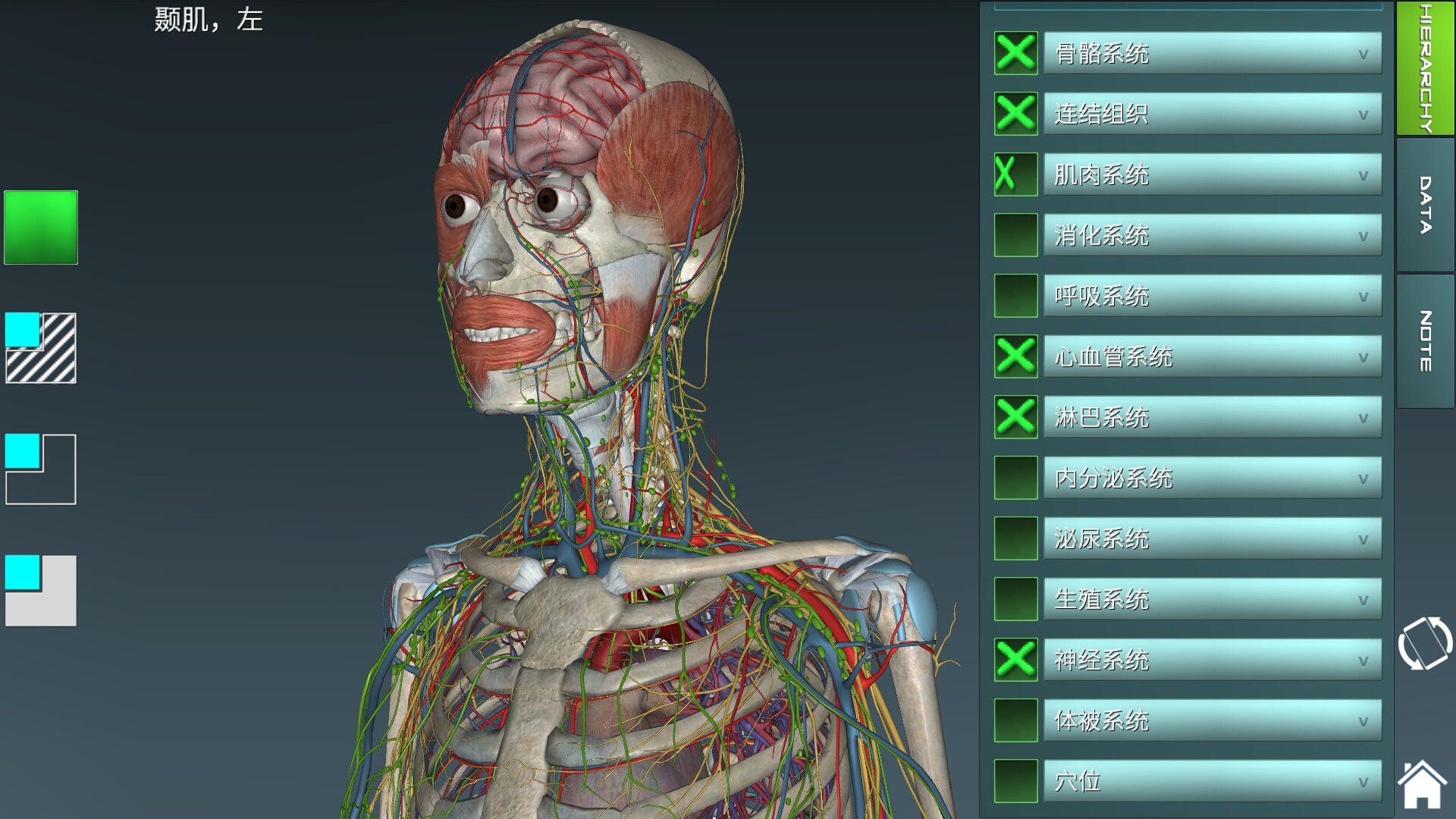Expand the 心血管系统 dropdown arrow
Viewport: 1456px width, 819px height.
pyautogui.click(x=1363, y=357)
